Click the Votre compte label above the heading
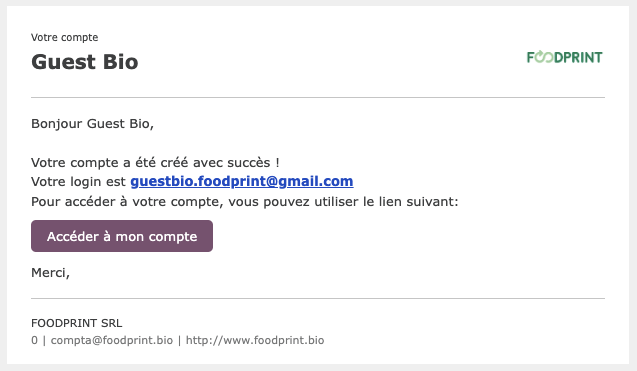The height and width of the screenshot is (371, 637). 65,37
